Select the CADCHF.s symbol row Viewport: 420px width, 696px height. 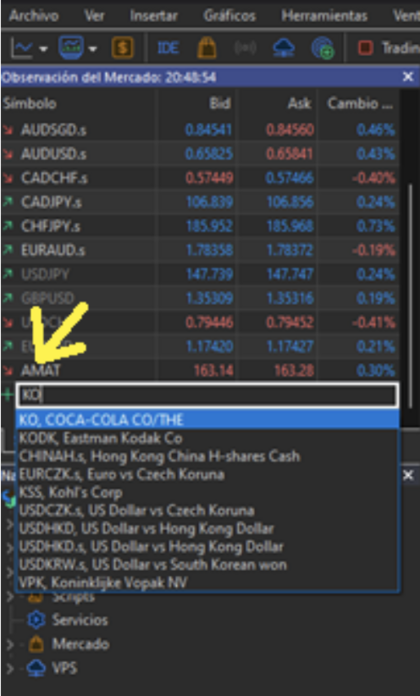click(x=200, y=178)
